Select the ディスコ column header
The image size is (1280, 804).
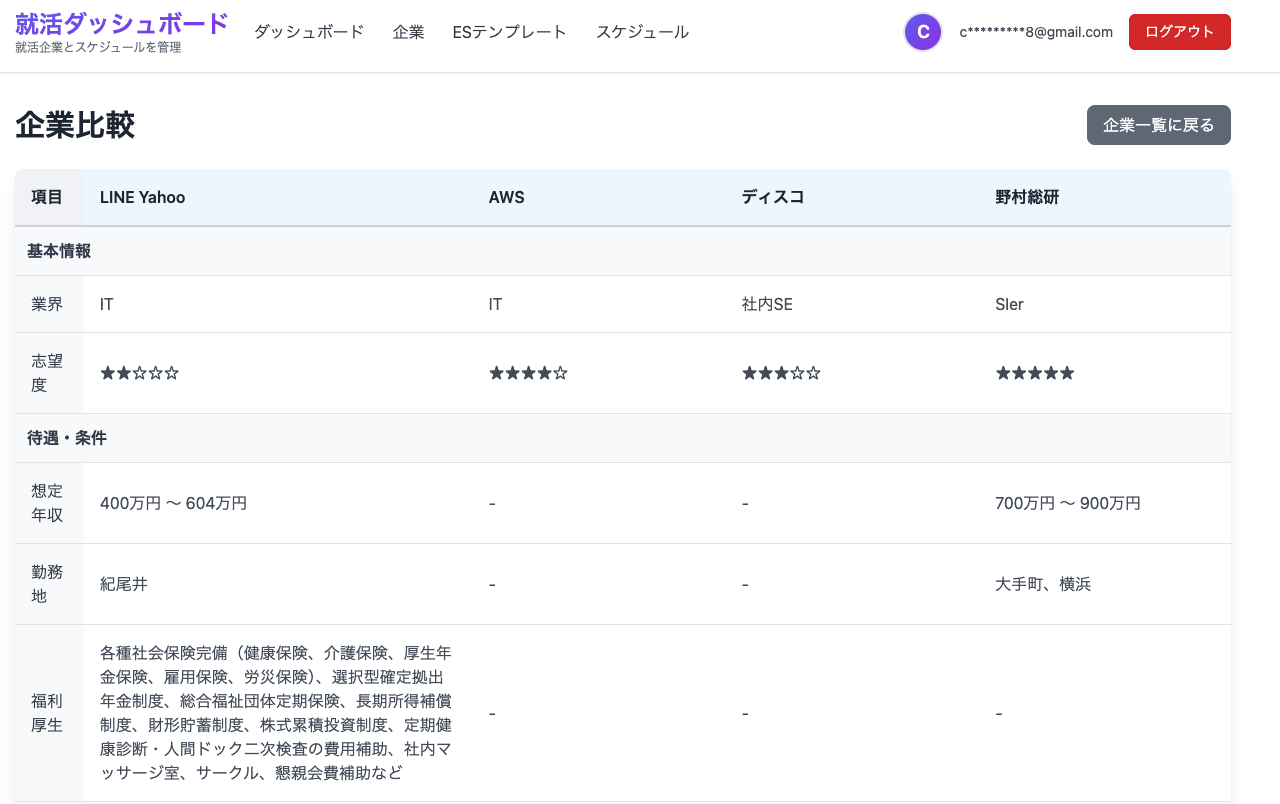(x=772, y=197)
